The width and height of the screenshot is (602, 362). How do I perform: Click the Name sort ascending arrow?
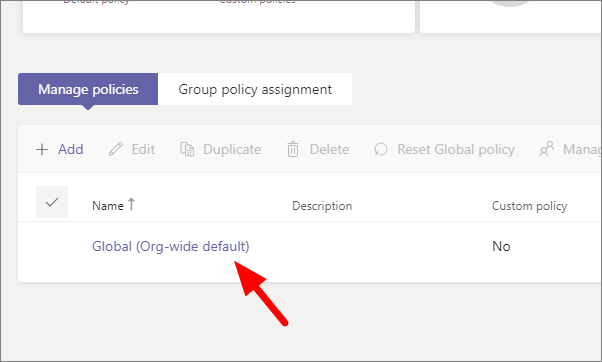click(131, 204)
